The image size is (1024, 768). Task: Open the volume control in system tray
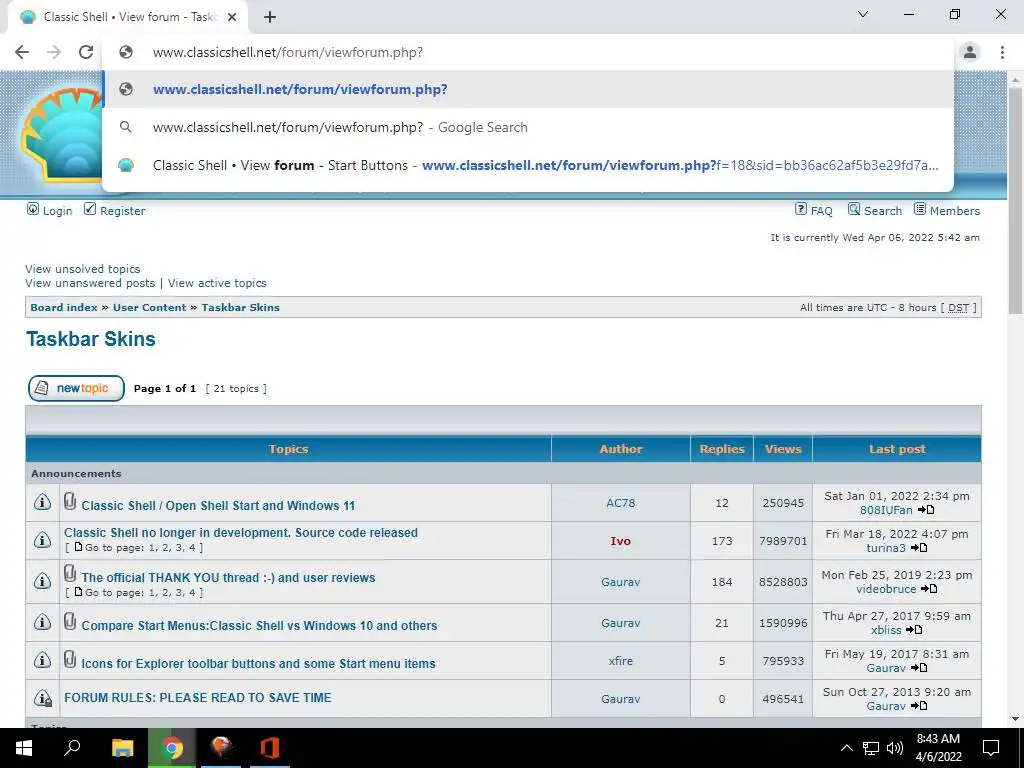tap(895, 748)
